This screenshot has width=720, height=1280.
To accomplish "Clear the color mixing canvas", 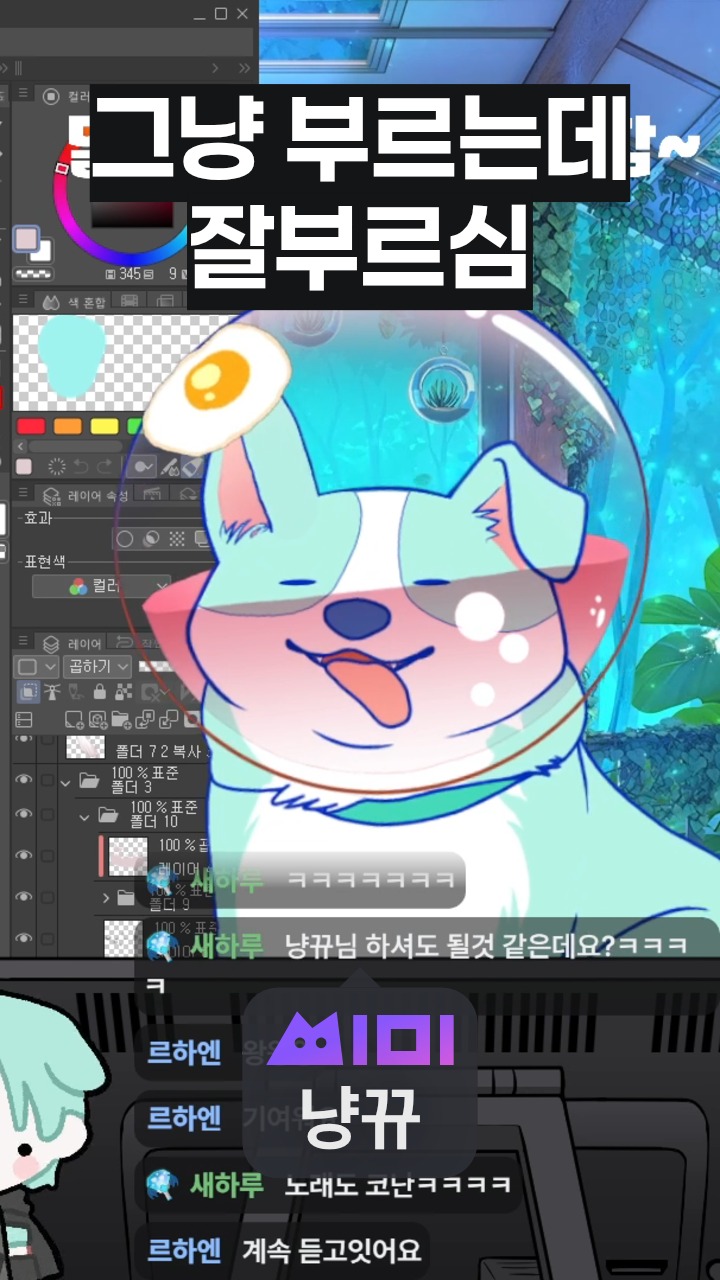I will (56, 467).
